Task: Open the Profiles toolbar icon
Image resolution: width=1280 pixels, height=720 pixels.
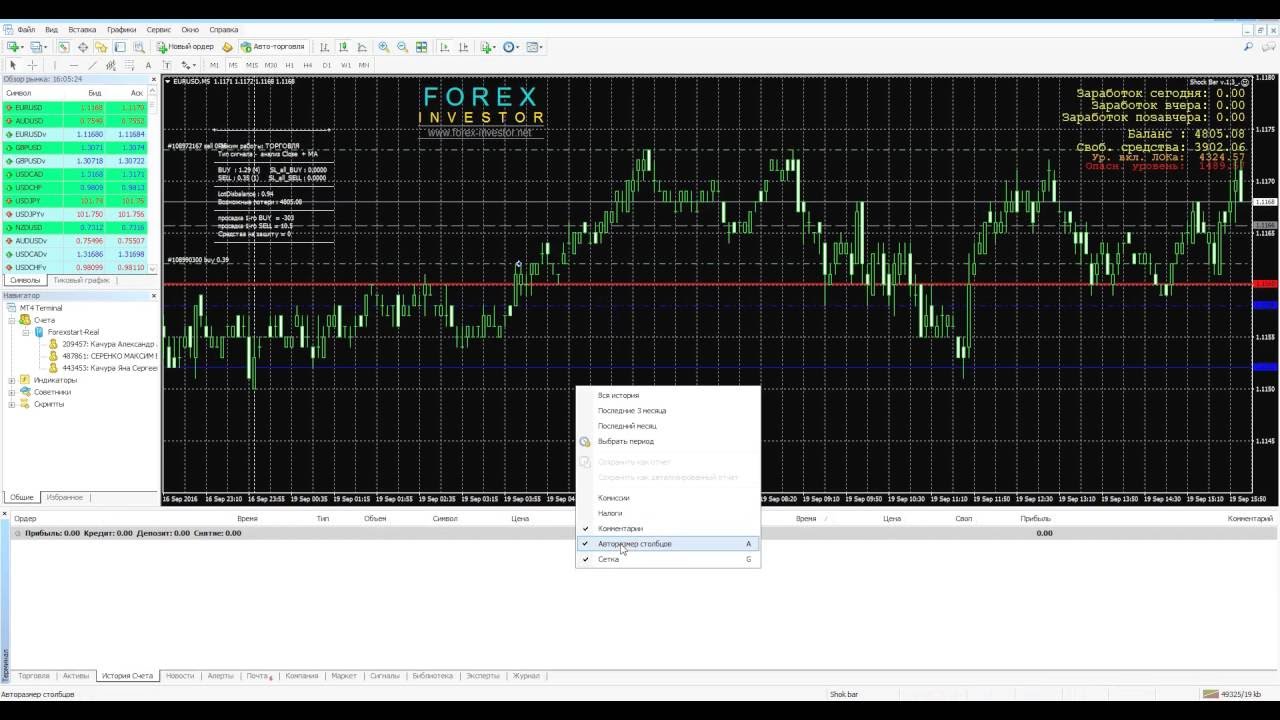Action: [38, 47]
